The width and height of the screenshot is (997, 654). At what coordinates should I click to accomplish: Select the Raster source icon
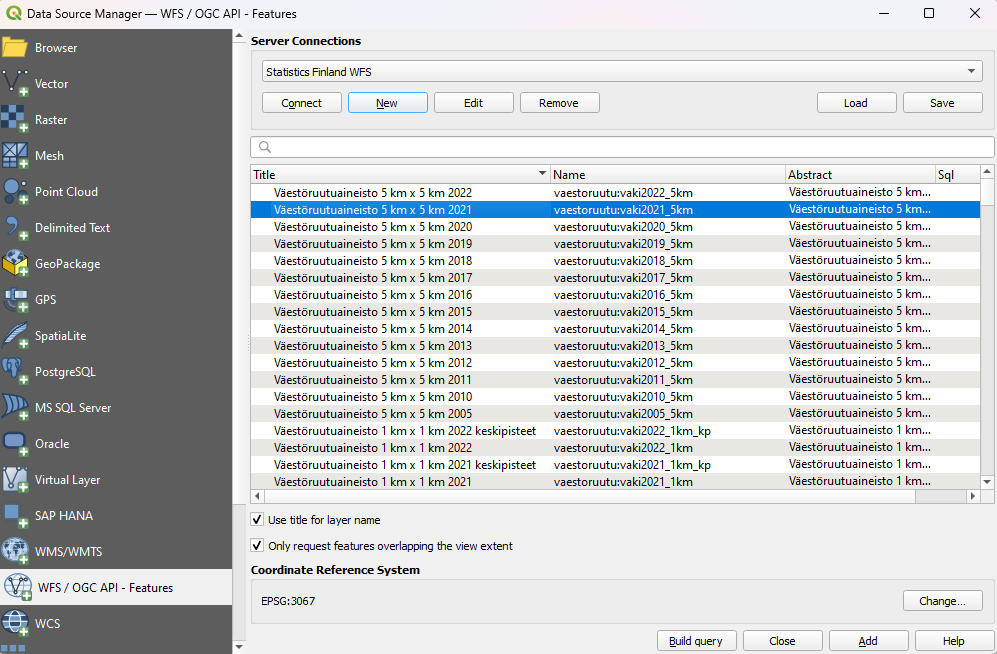tap(15, 119)
